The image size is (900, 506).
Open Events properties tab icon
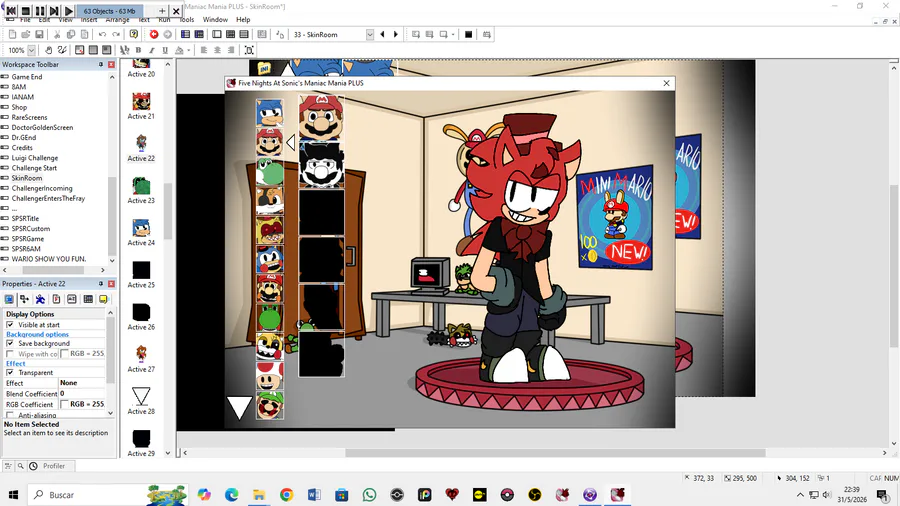click(88, 299)
